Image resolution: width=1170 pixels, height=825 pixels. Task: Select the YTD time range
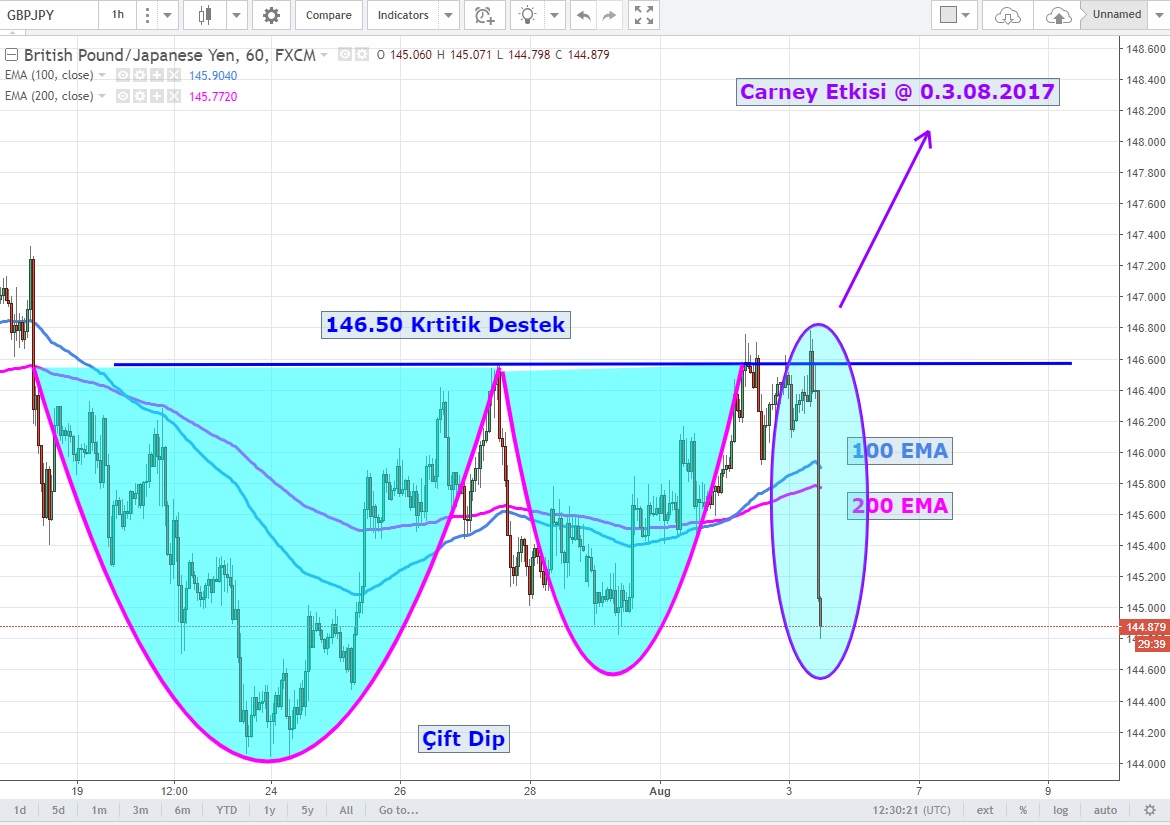point(229,810)
